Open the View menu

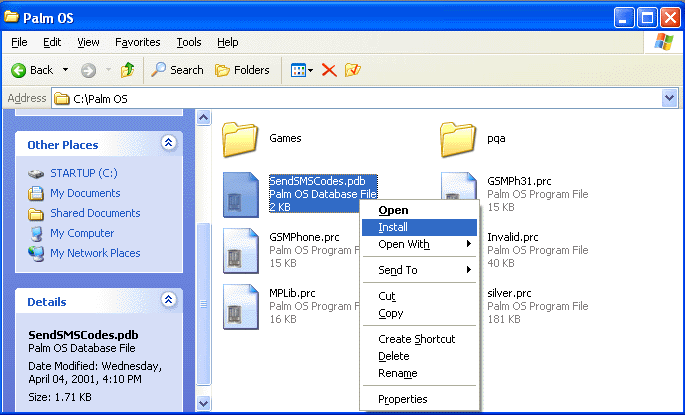[x=88, y=42]
